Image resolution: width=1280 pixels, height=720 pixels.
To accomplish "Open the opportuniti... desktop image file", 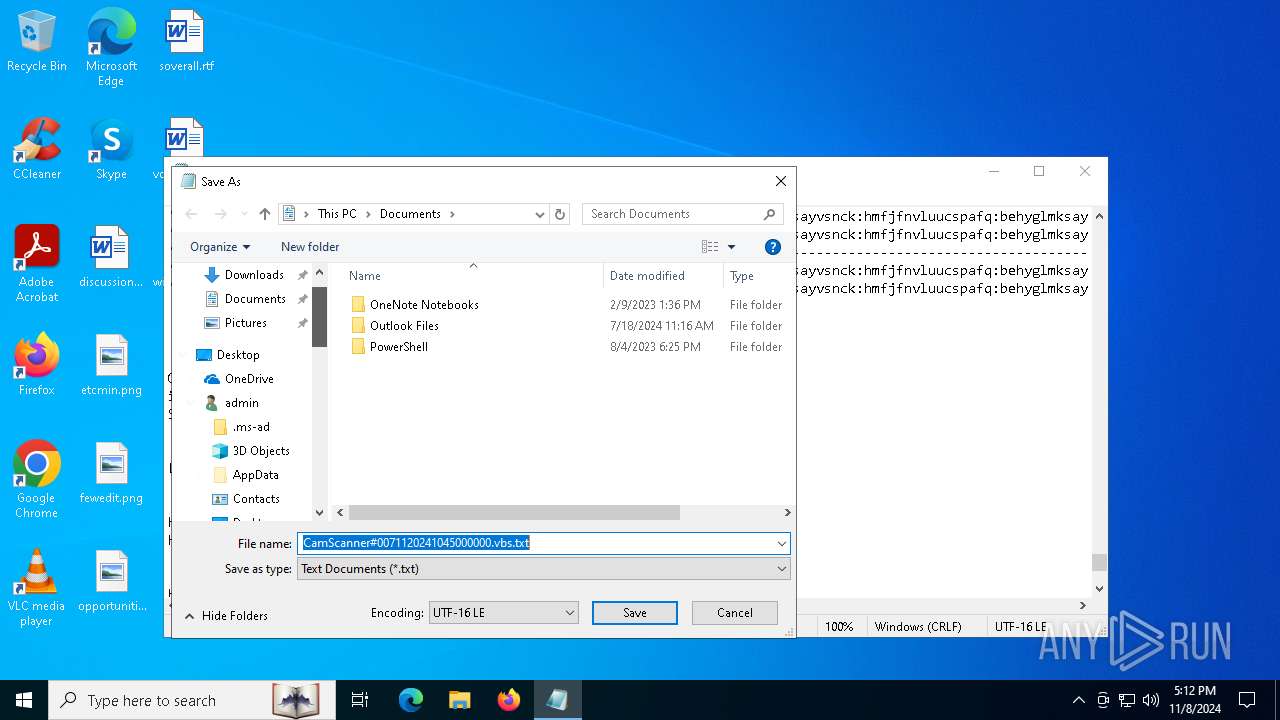I will pyautogui.click(x=111, y=582).
